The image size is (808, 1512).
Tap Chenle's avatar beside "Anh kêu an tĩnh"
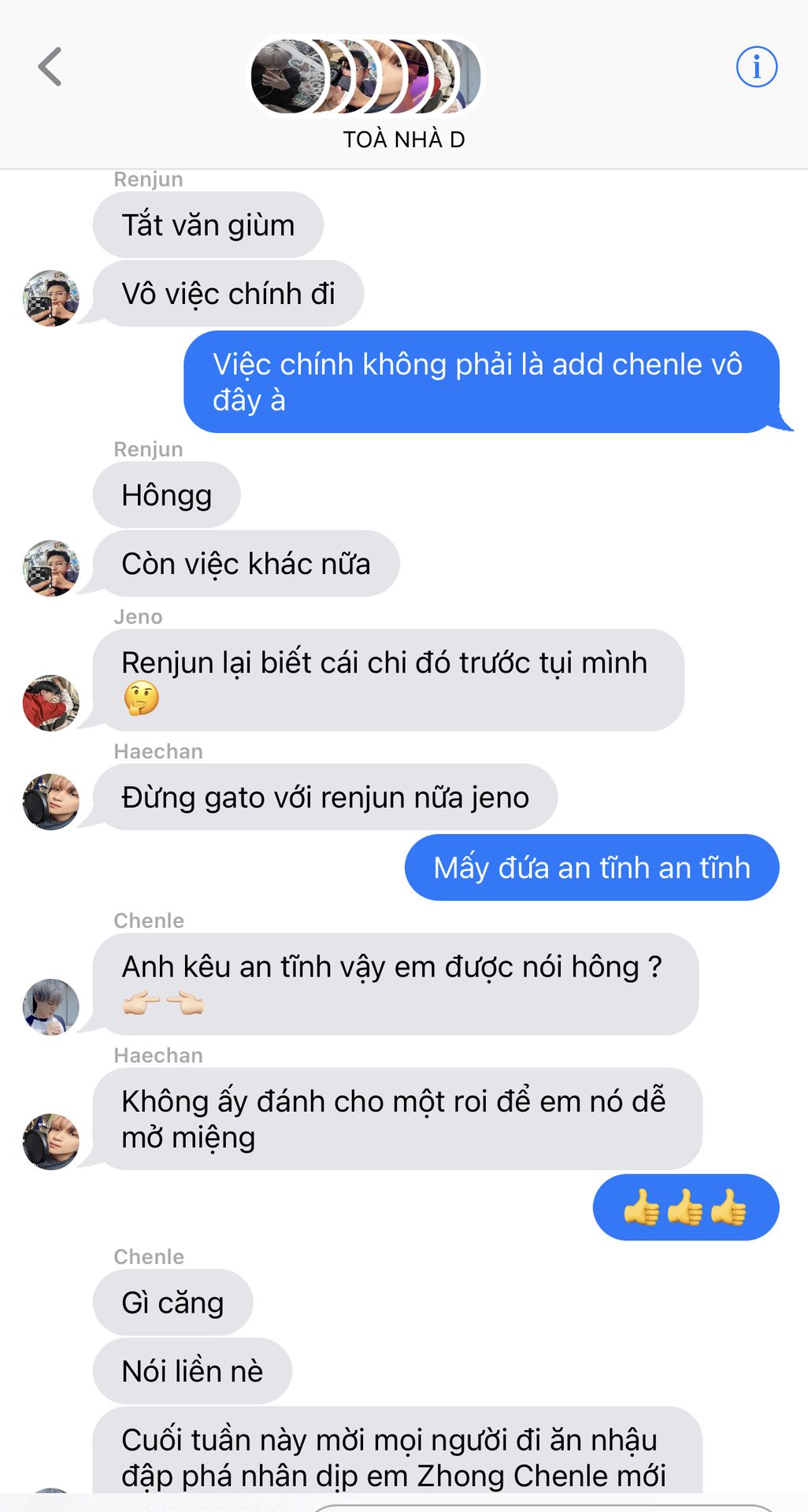pyautogui.click(x=51, y=1007)
